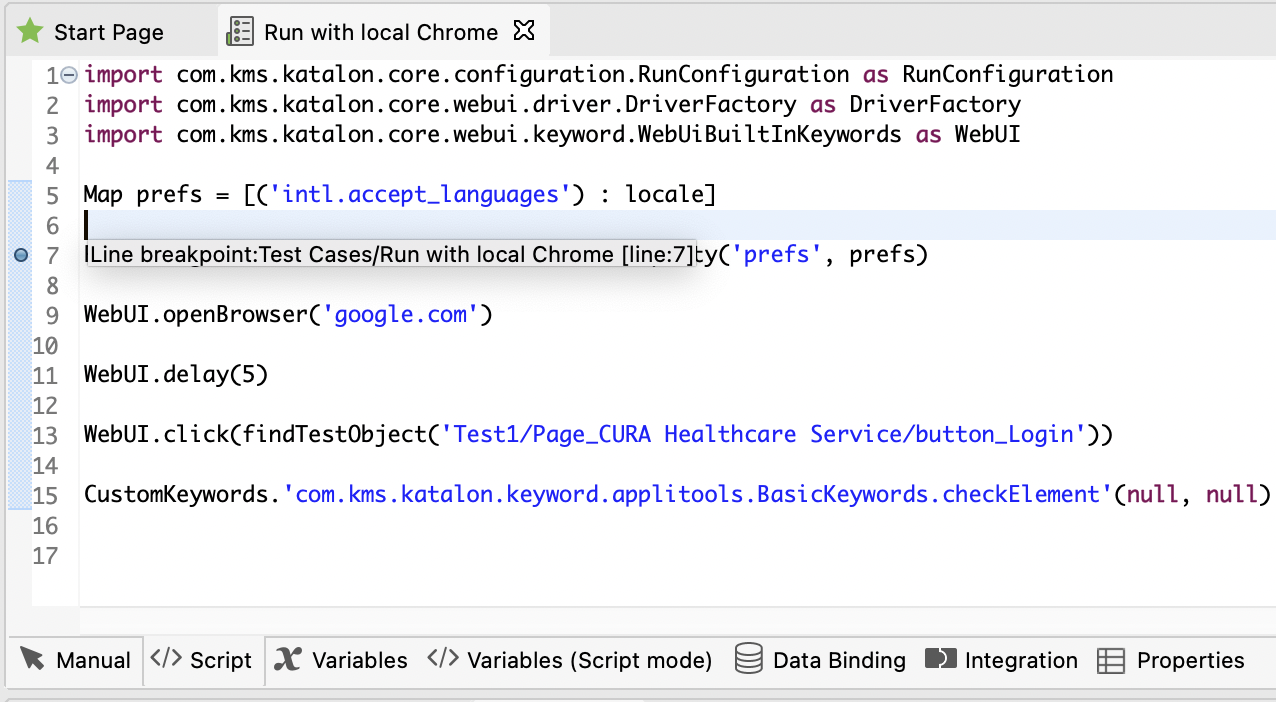Click line number 15
1276x702 pixels.
46,494
